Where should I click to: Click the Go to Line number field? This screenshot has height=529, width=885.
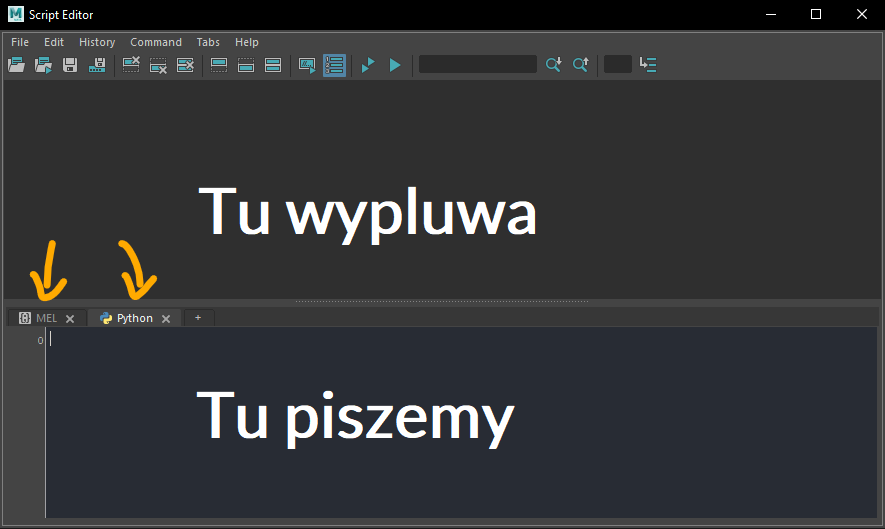click(x=617, y=64)
